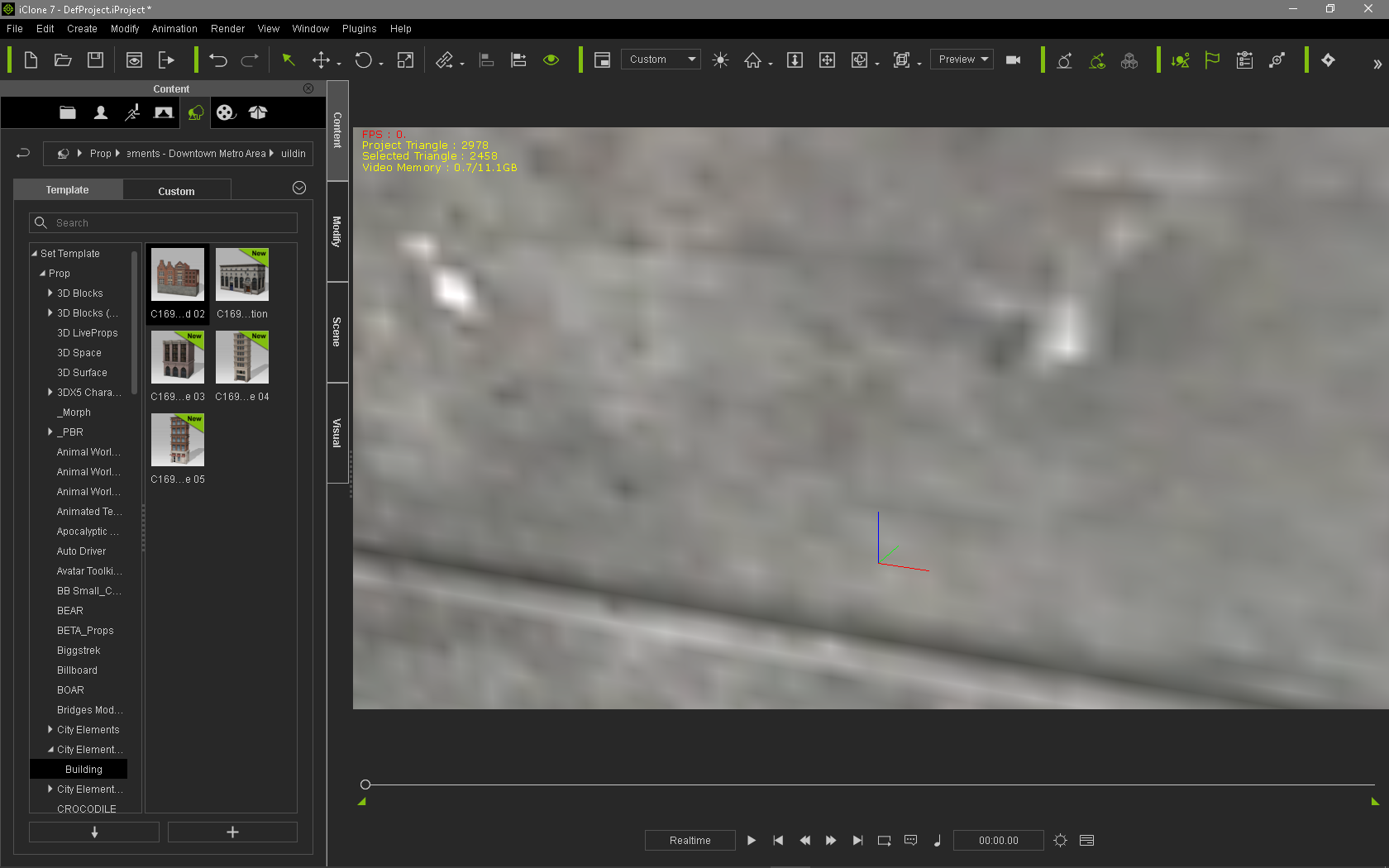Screen dimensions: 1389x868
Task: Open the Custom preset dropdown
Action: [x=661, y=60]
